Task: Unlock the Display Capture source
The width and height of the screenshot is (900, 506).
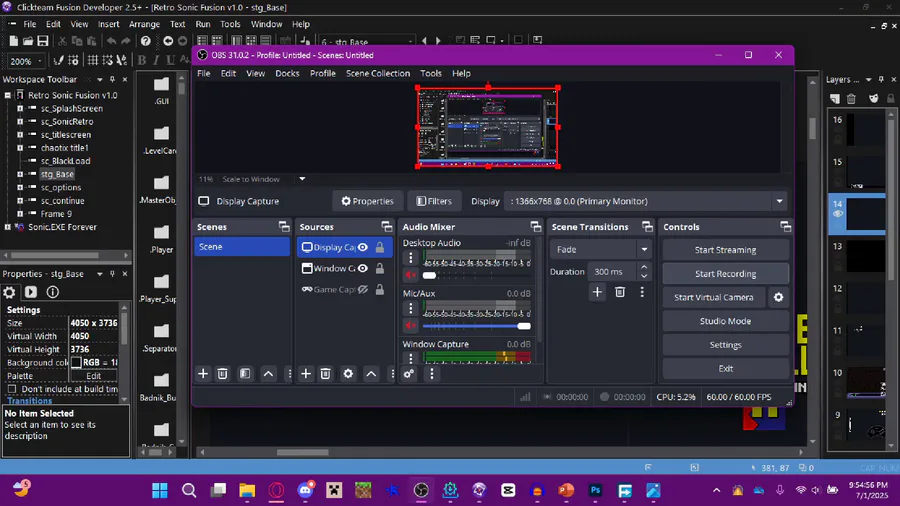Action: pos(380,247)
